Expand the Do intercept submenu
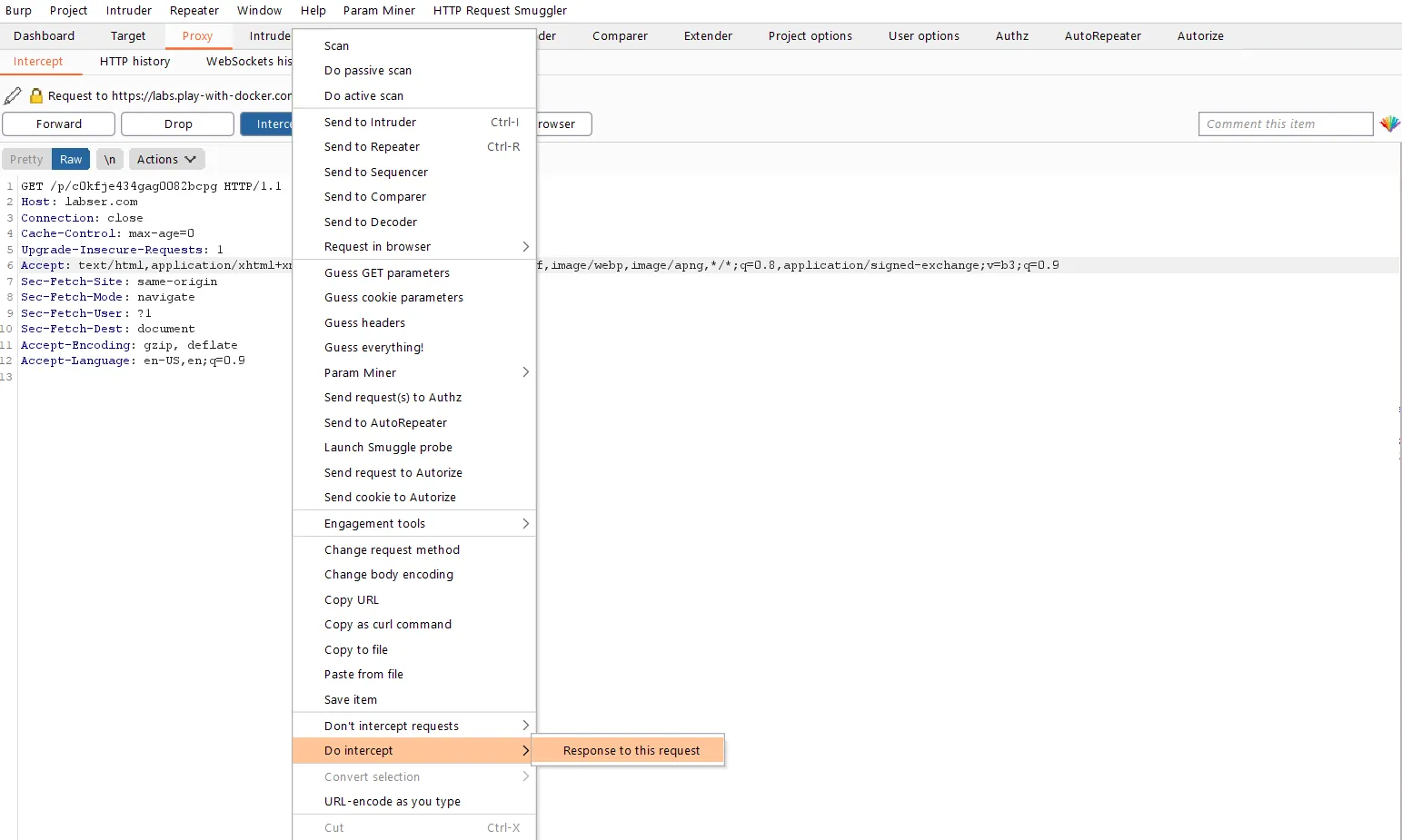This screenshot has height=840, width=1402. [x=414, y=751]
